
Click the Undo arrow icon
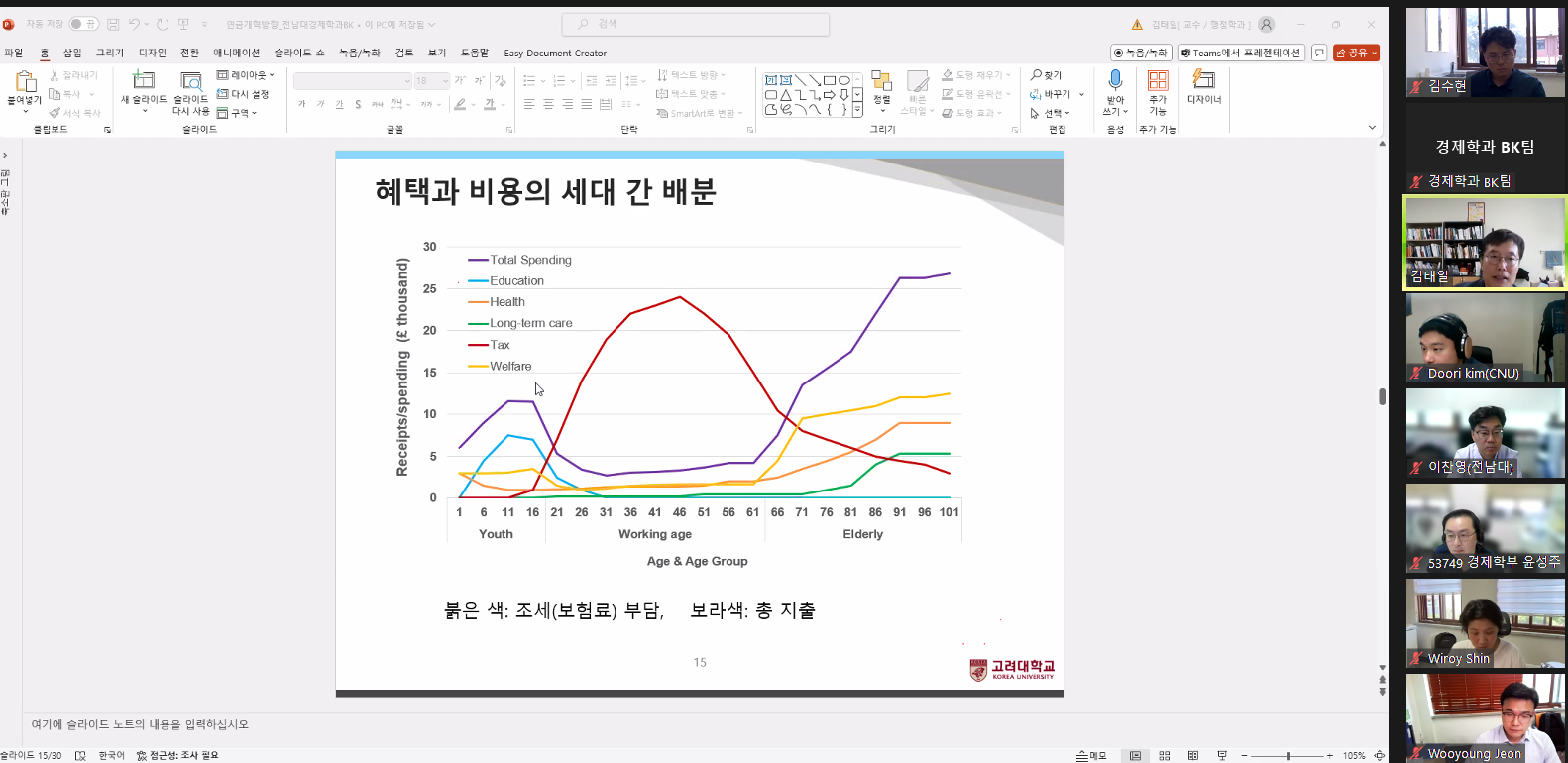pyautogui.click(x=134, y=24)
